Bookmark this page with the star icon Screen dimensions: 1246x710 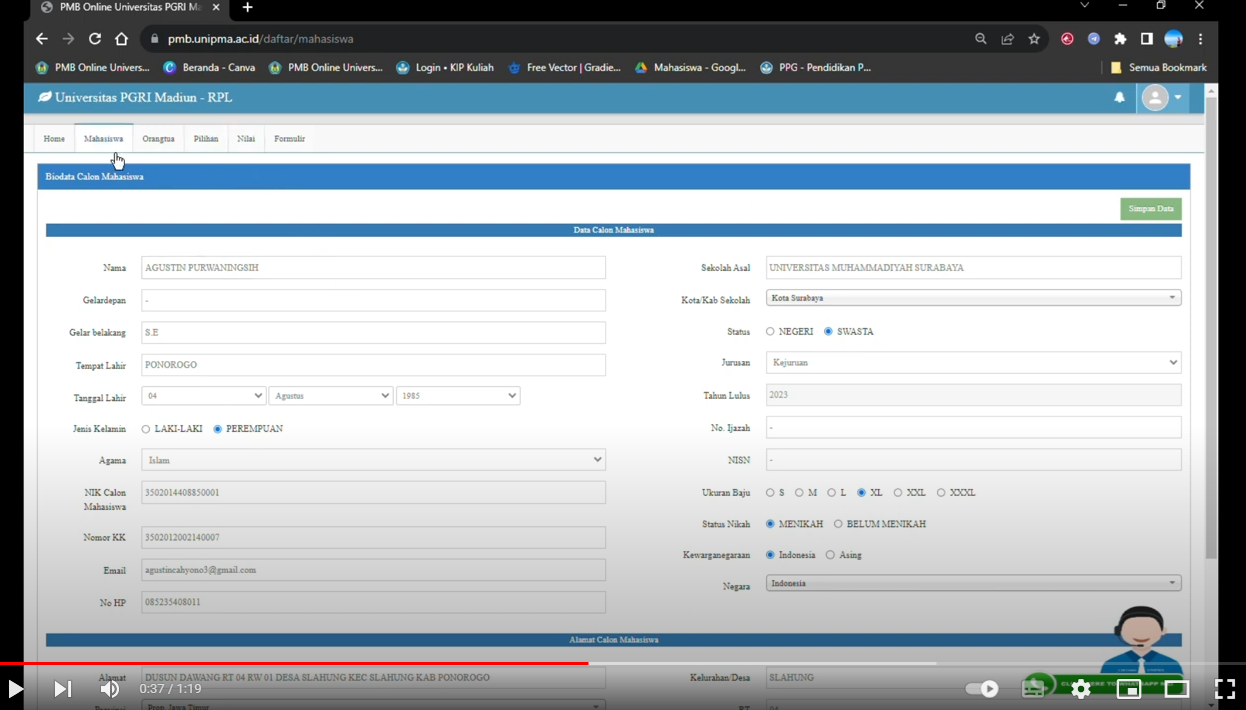[1034, 39]
